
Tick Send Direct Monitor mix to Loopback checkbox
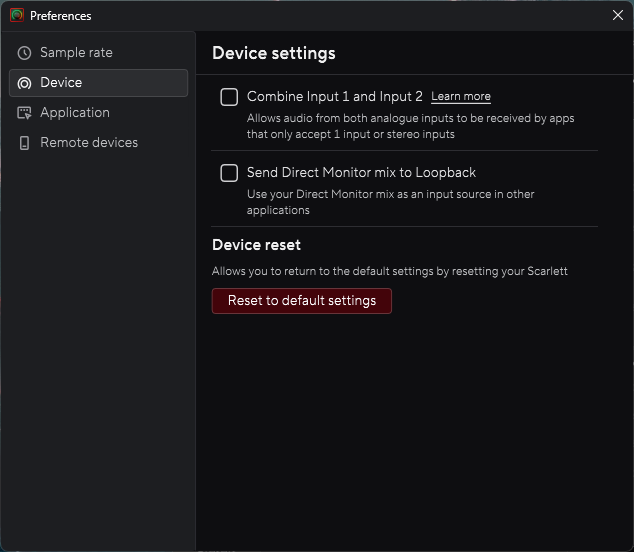229,173
